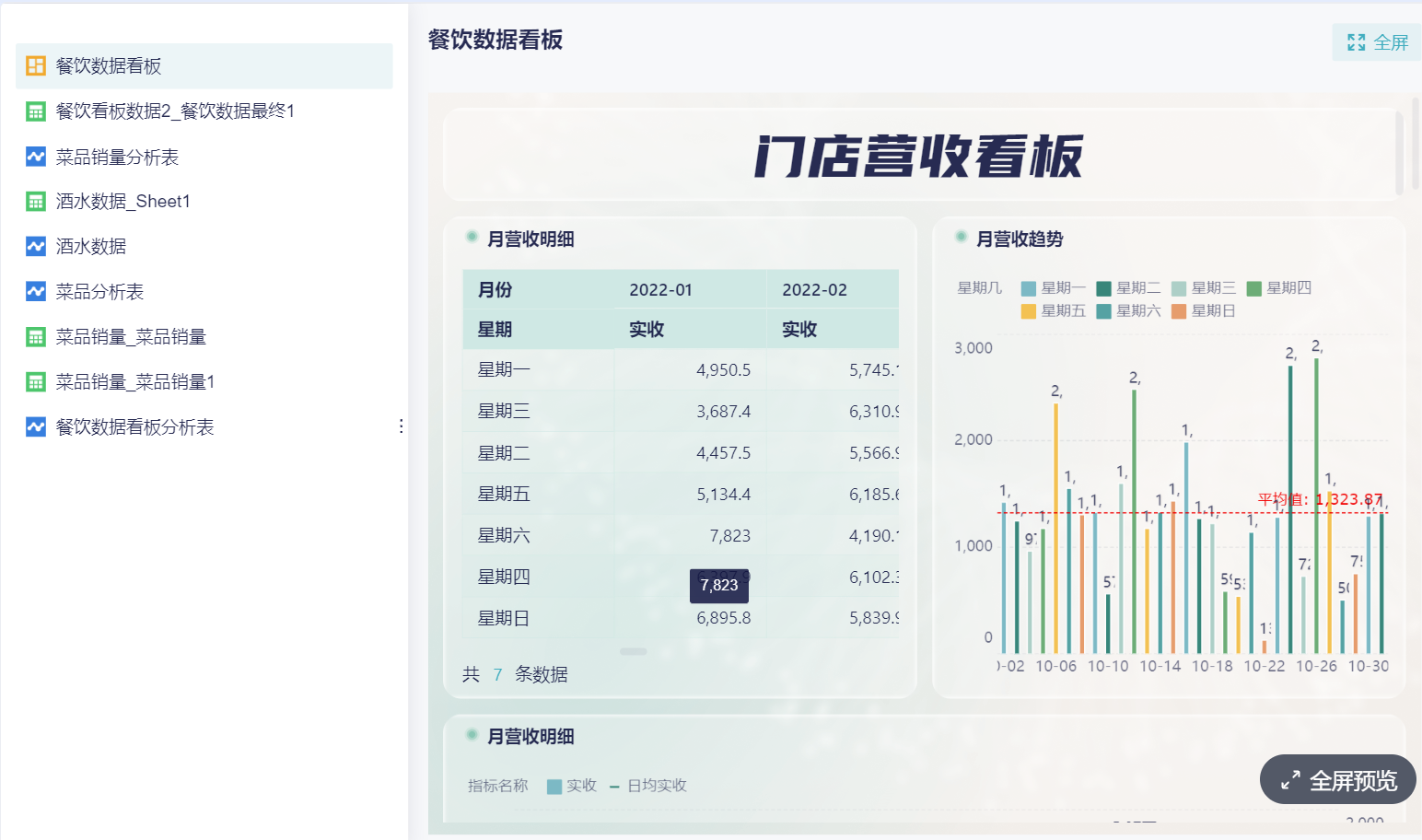Screen dimensions: 1422x840
Task: Click the dashboard icon beside 餐饮数据看板
Action: [x=36, y=65]
